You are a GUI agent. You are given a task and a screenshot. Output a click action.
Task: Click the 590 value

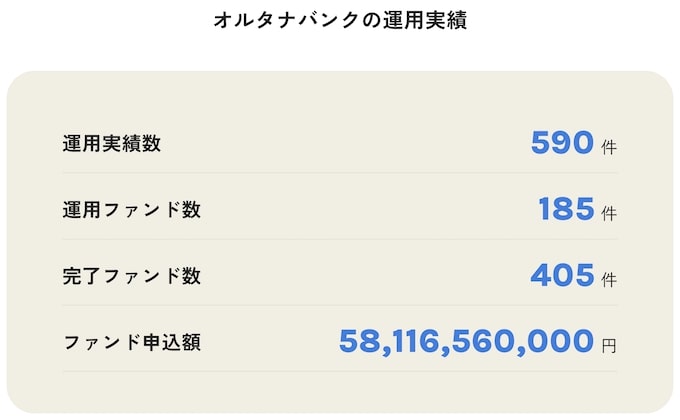click(x=563, y=143)
